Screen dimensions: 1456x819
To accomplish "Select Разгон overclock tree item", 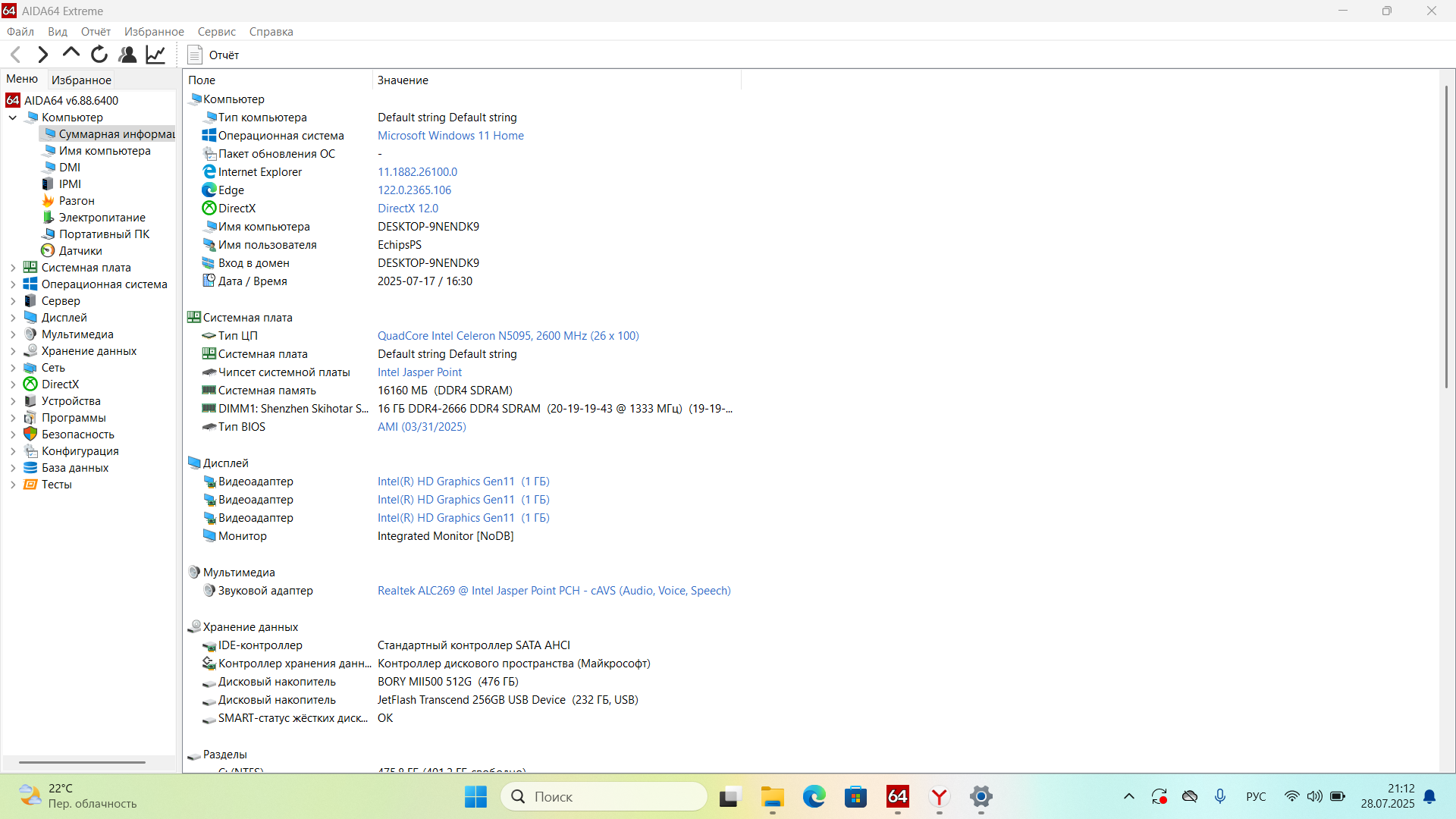I will pos(76,201).
